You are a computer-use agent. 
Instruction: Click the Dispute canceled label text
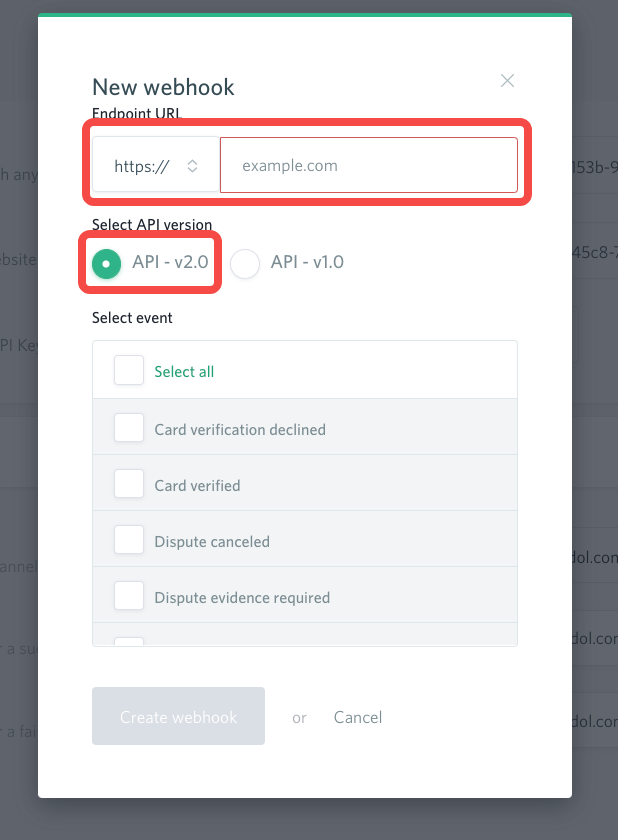[212, 542]
